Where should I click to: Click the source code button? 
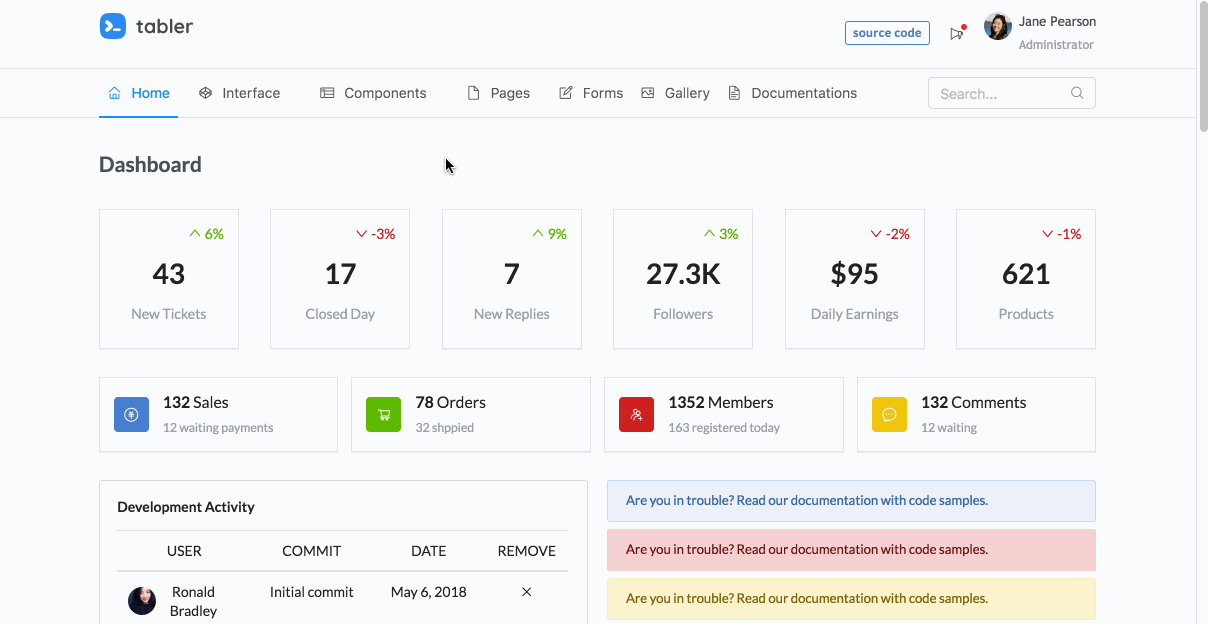coord(887,33)
